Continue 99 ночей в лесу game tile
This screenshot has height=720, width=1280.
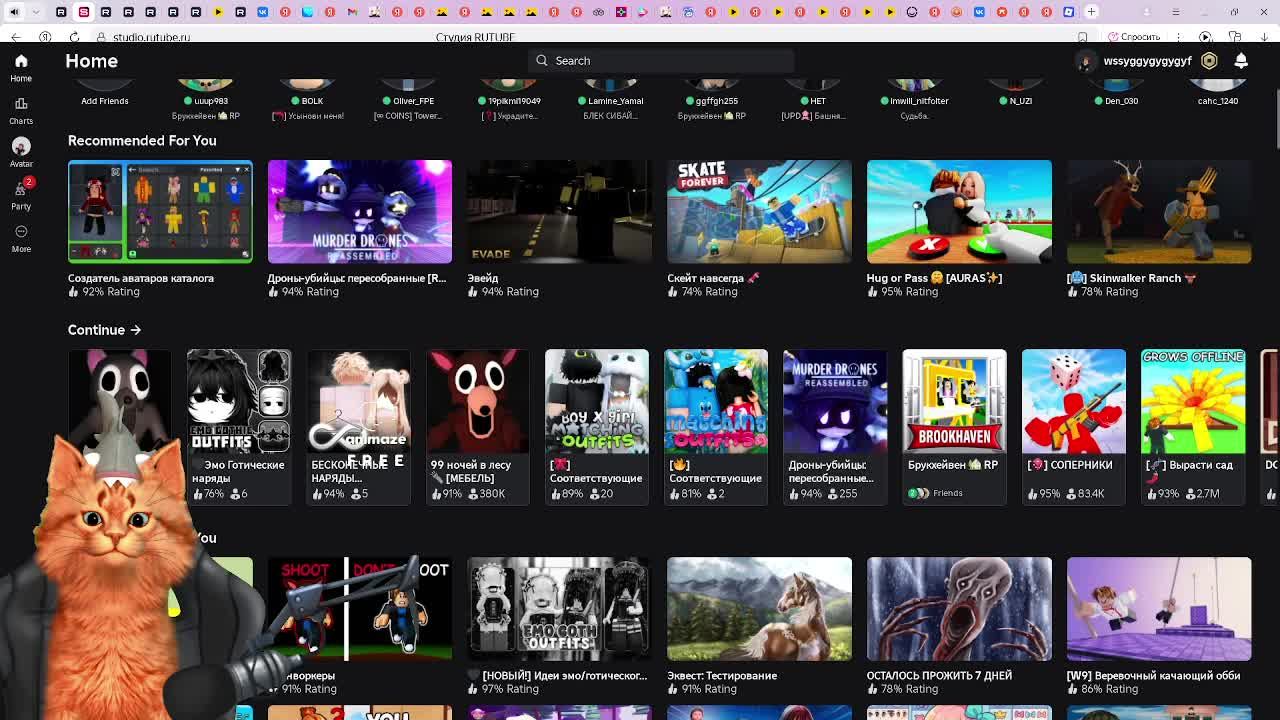(477, 426)
